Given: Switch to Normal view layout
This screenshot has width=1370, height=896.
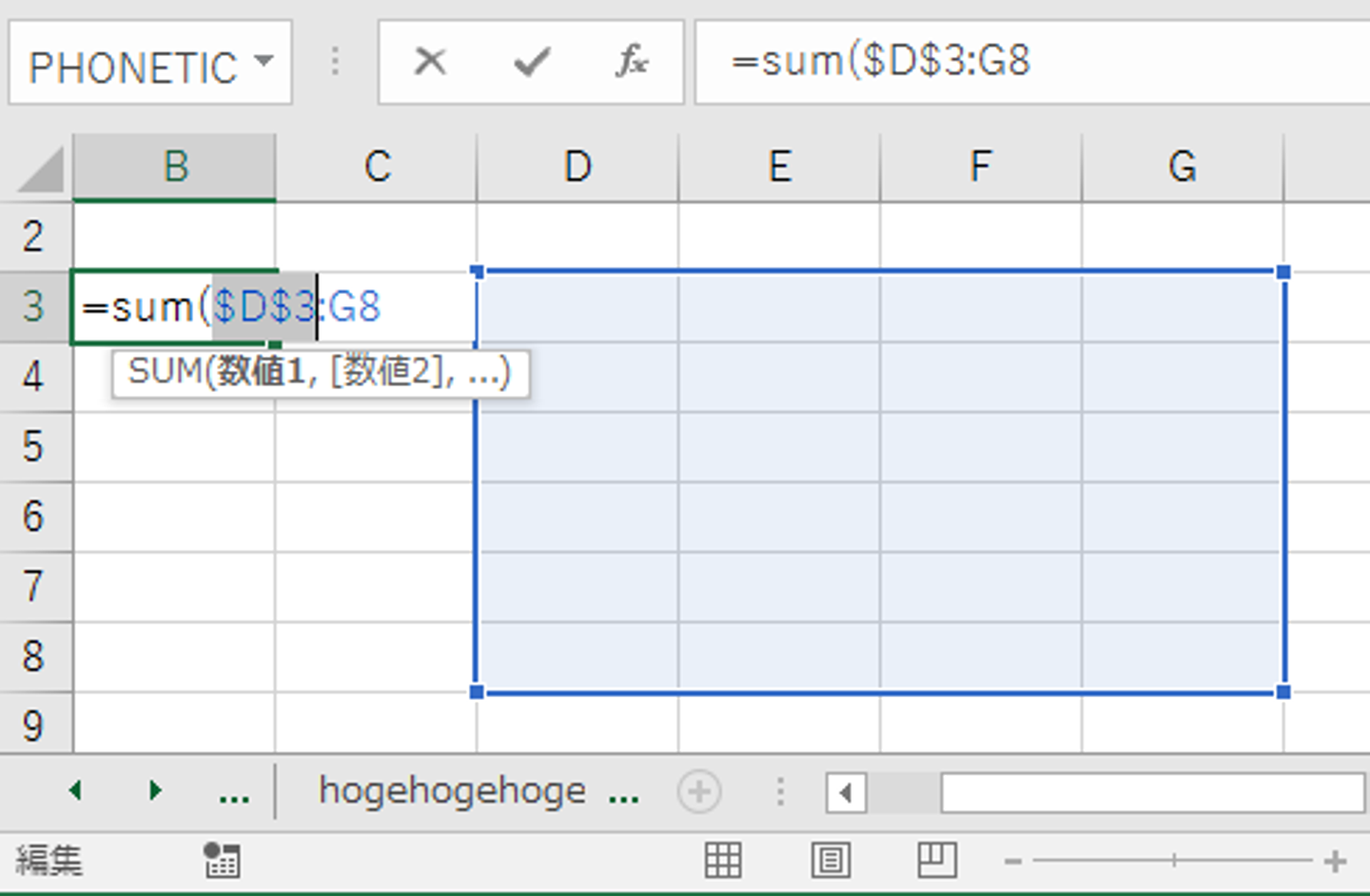Looking at the screenshot, I should coord(723,860).
